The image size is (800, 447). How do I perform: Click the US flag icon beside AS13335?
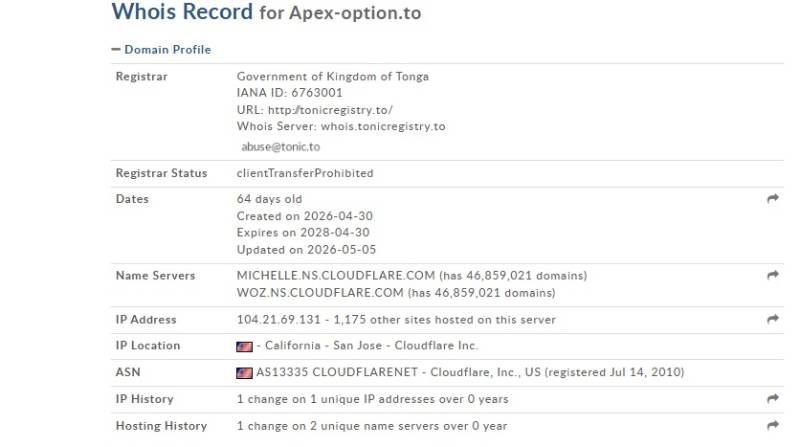tap(244, 373)
